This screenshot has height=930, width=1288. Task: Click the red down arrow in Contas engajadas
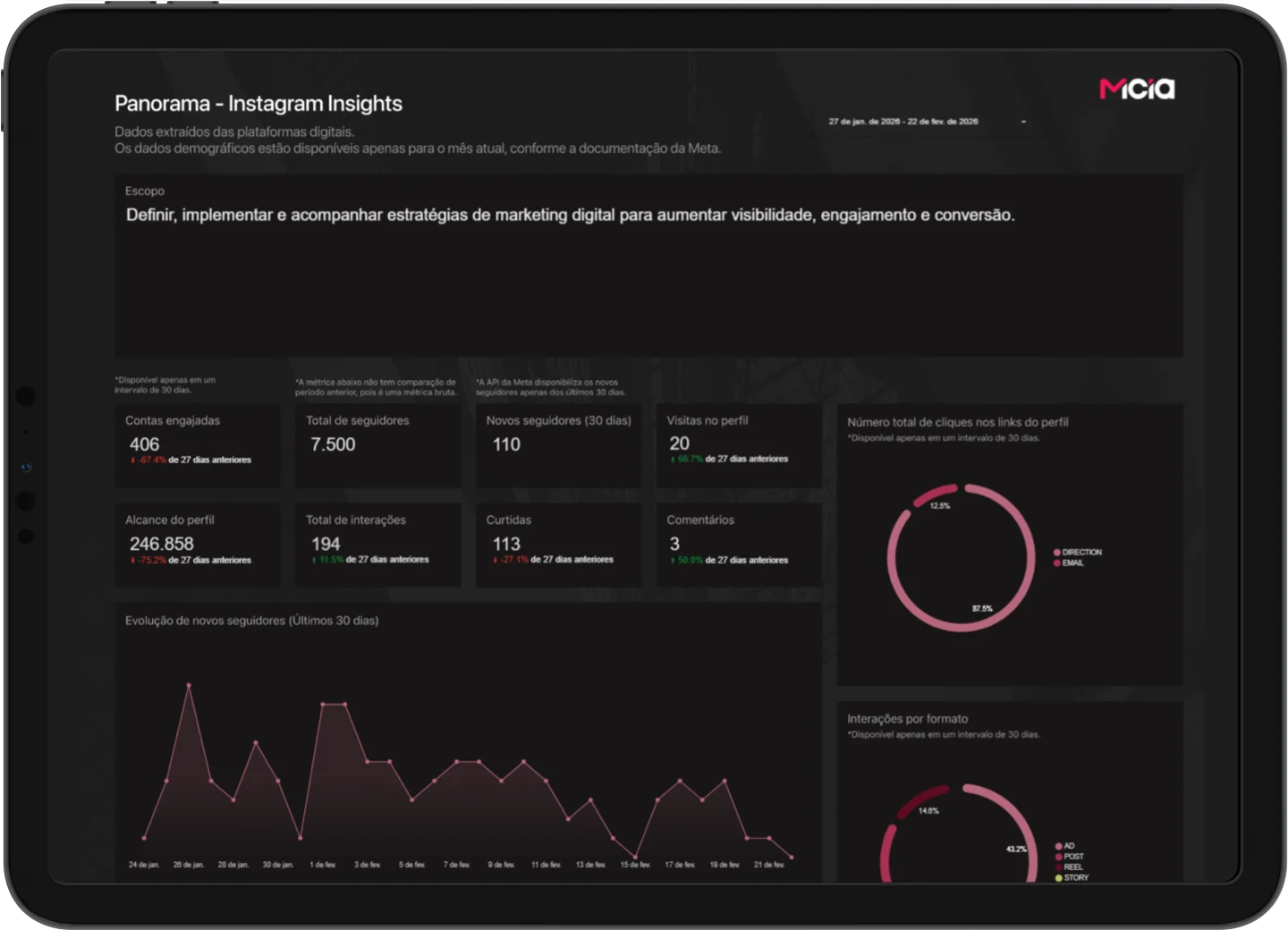pyautogui.click(x=133, y=461)
